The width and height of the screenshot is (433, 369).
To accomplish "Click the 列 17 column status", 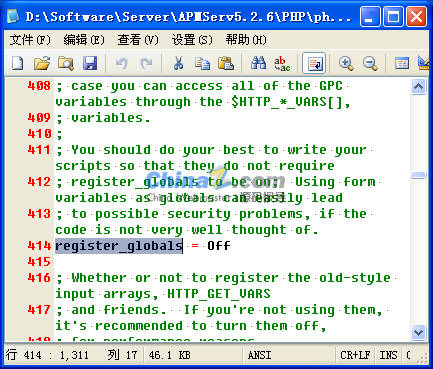I will click(x=122, y=355).
